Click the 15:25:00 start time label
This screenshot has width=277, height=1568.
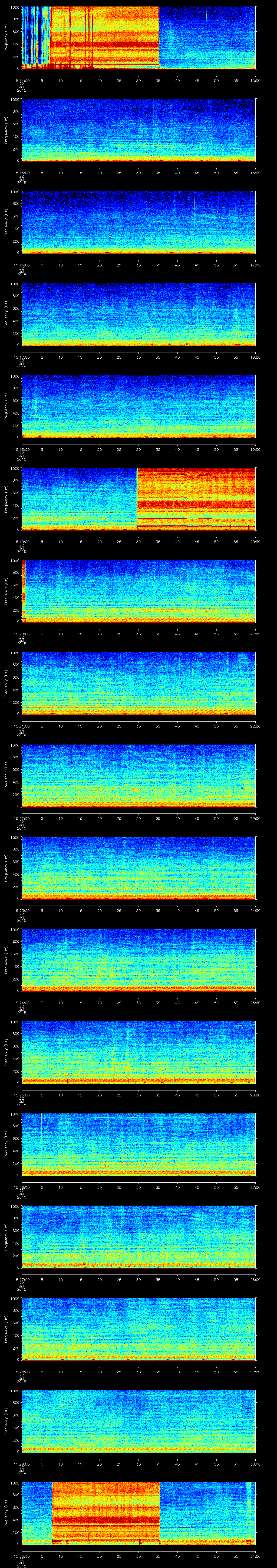coord(21,1095)
